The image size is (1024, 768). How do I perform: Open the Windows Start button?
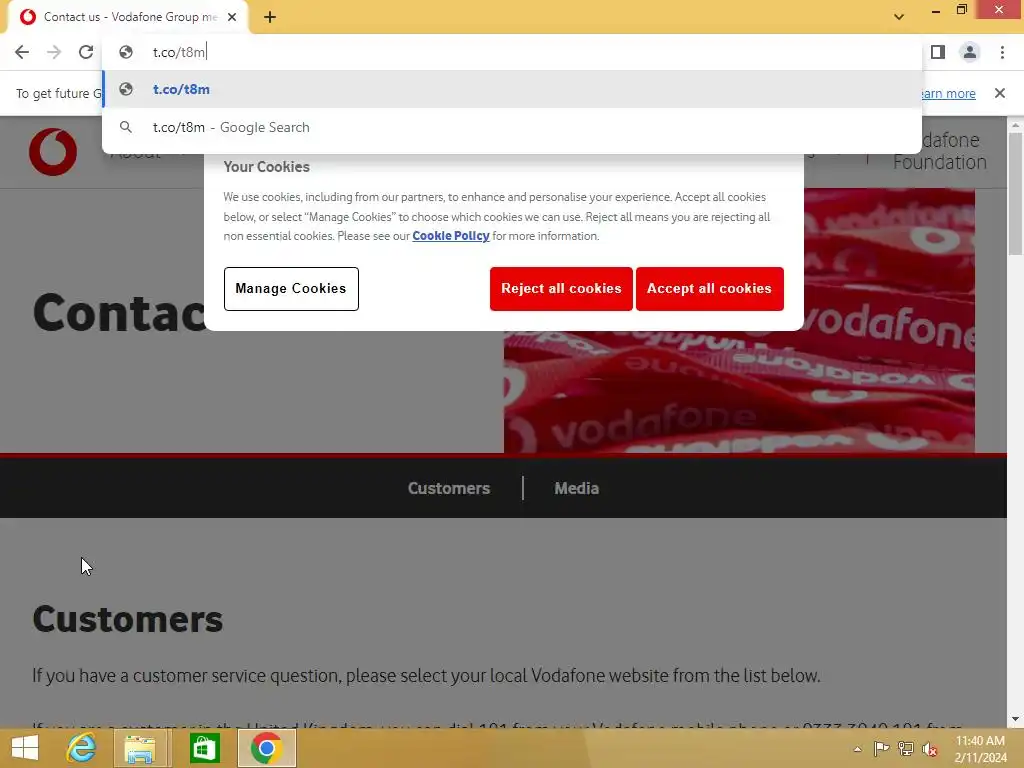[25, 748]
